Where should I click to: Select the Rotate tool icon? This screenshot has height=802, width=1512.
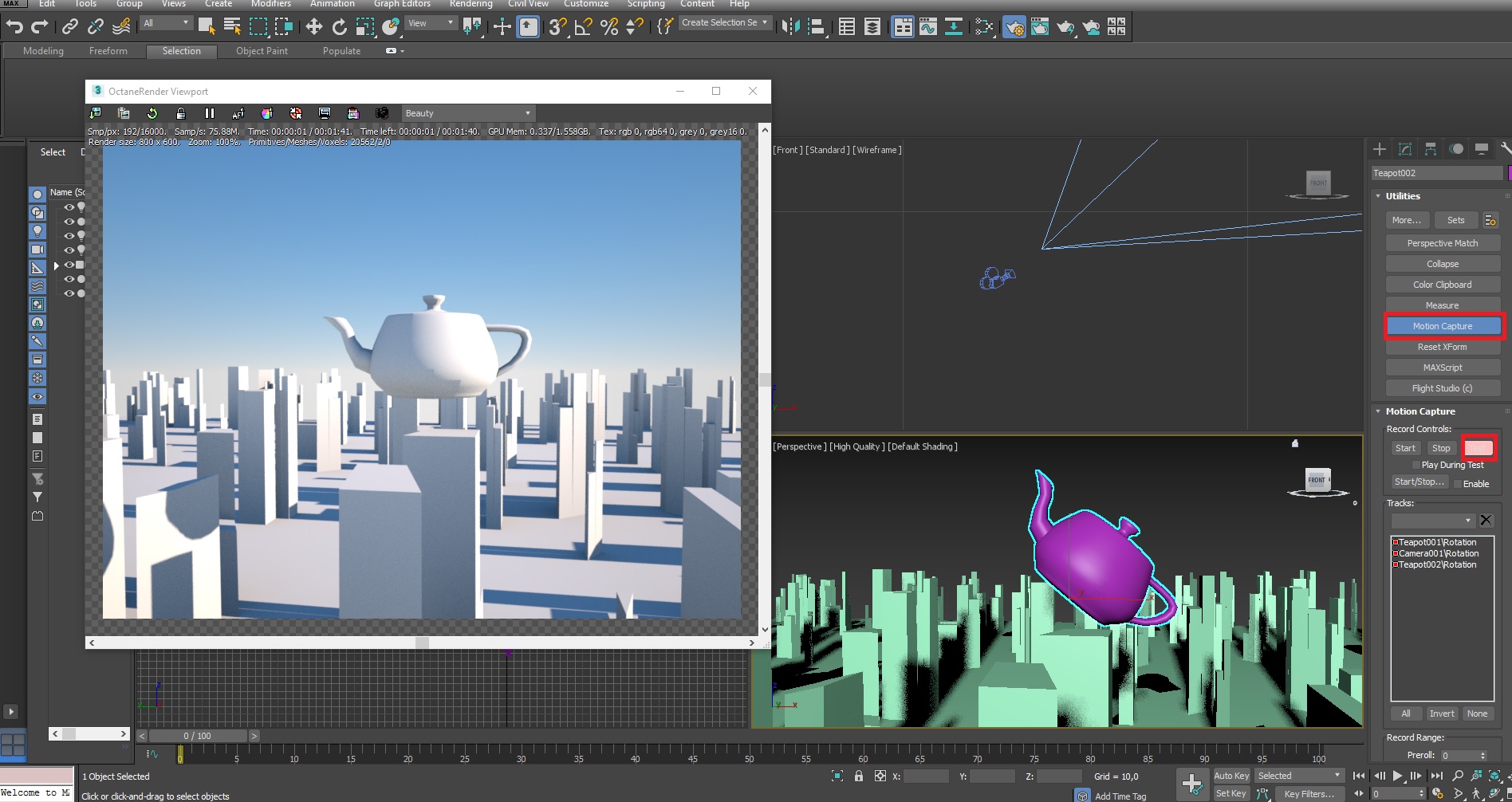point(339,27)
